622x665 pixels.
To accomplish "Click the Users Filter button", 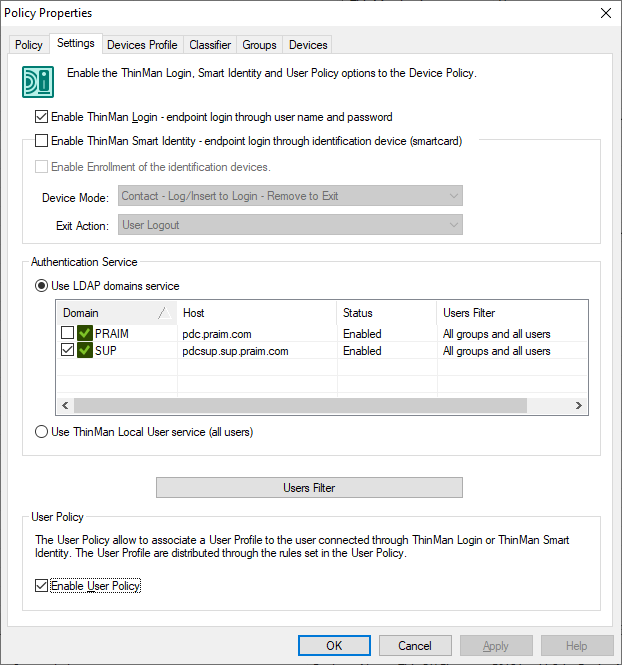I will pos(309,488).
